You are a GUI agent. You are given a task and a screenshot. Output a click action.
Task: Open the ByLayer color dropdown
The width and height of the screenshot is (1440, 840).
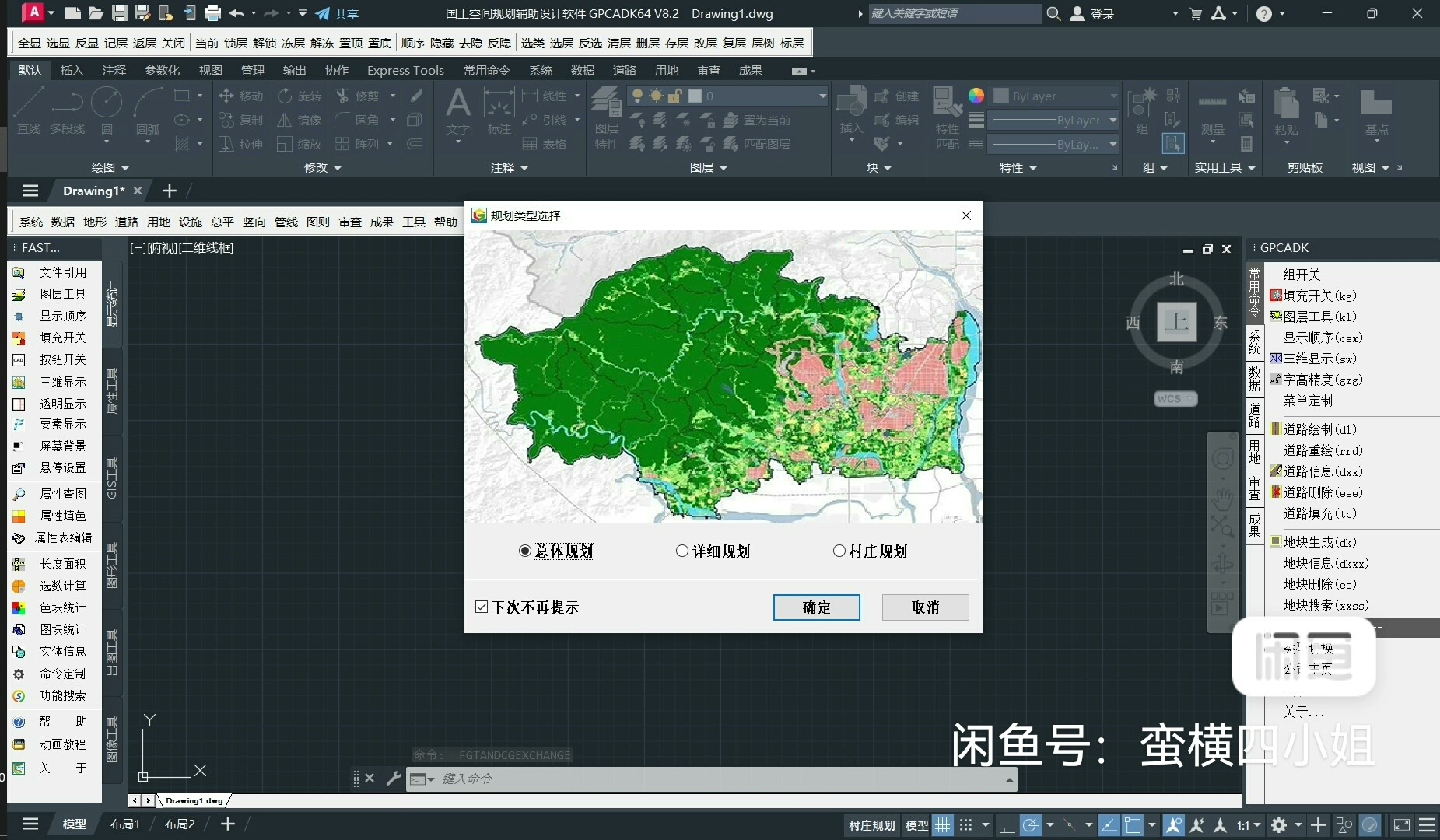point(1112,96)
